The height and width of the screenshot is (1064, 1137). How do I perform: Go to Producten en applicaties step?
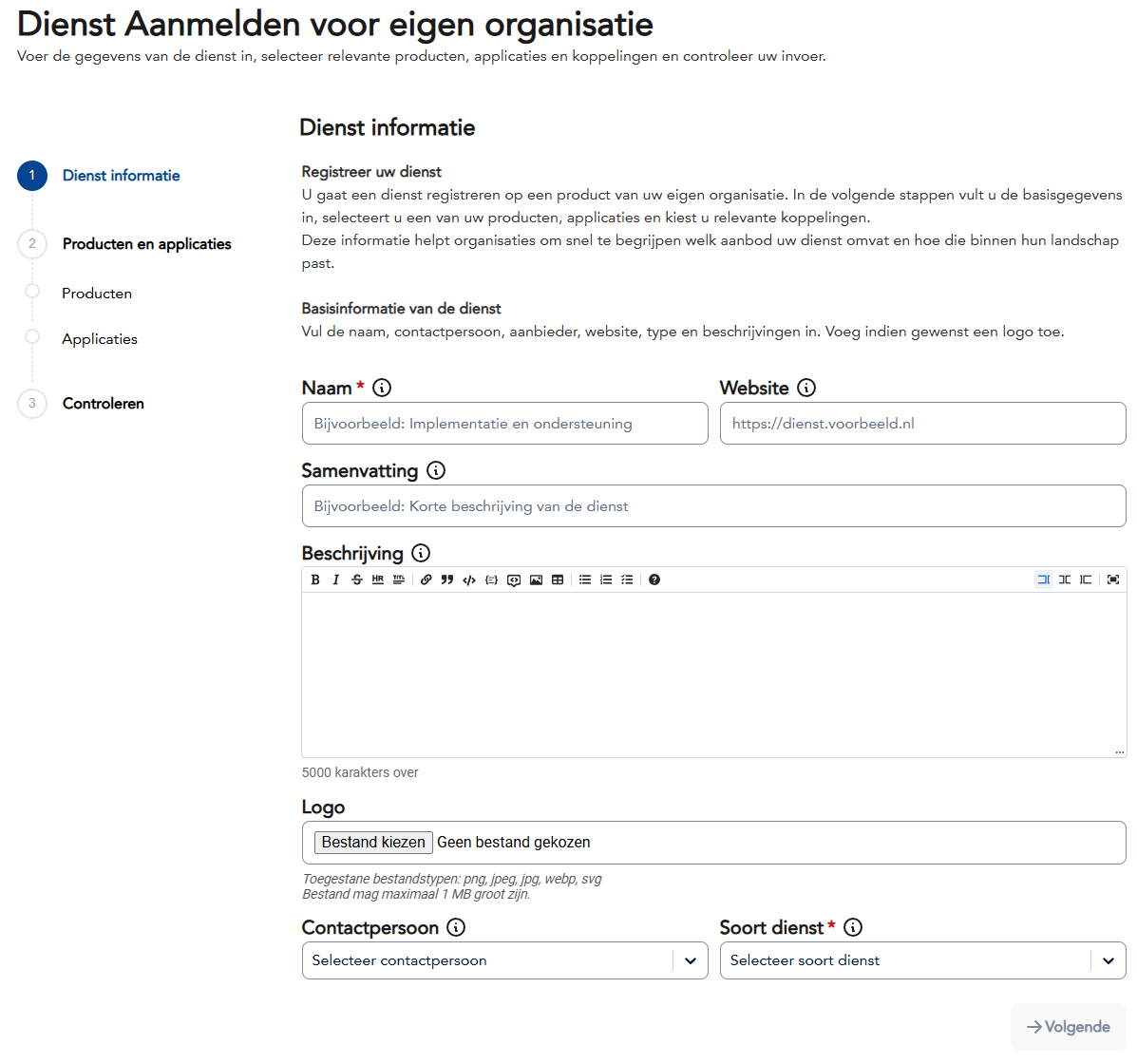146,244
